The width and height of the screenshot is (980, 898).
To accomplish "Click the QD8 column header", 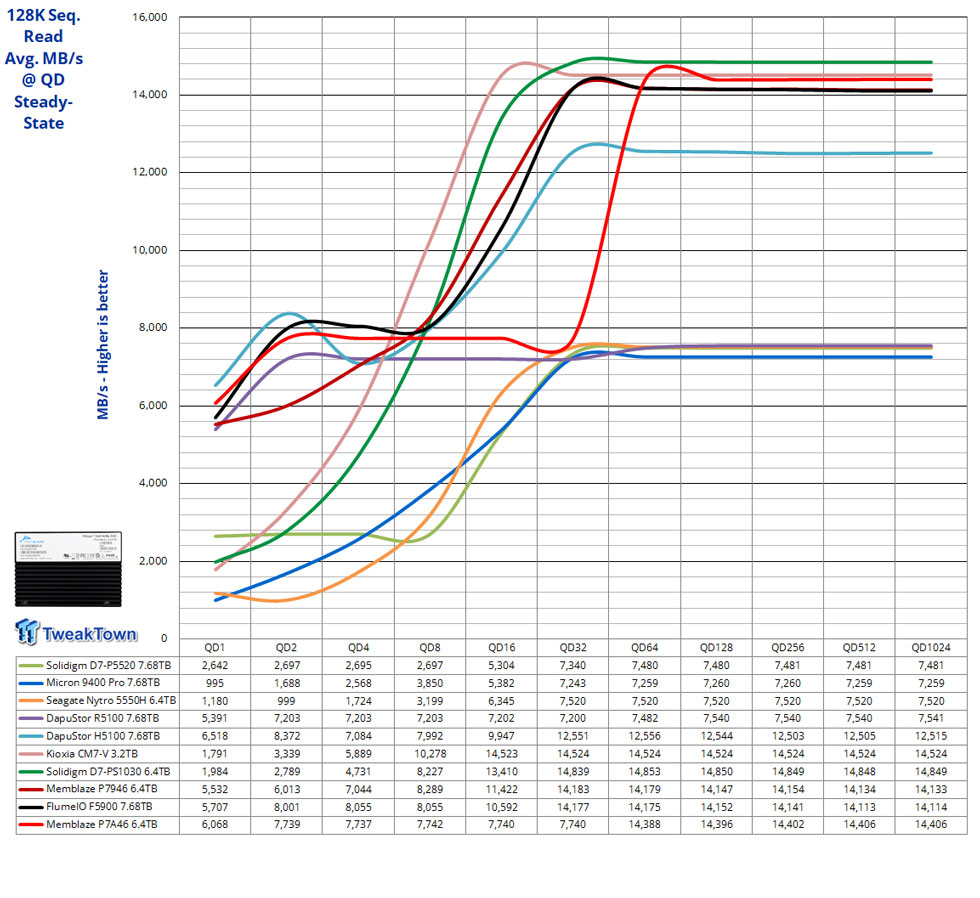I will (430, 647).
